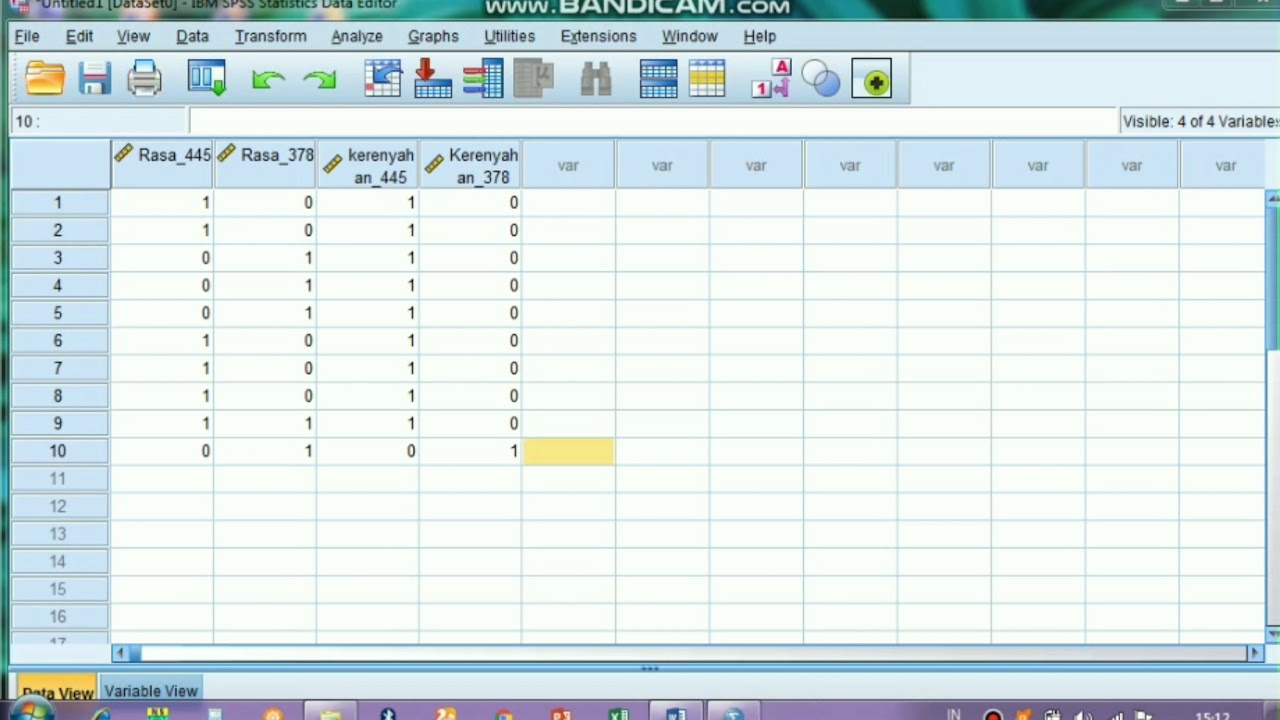1280x720 pixels.
Task: Recall recently used dialogs toolbar icon
Action: coord(207,79)
